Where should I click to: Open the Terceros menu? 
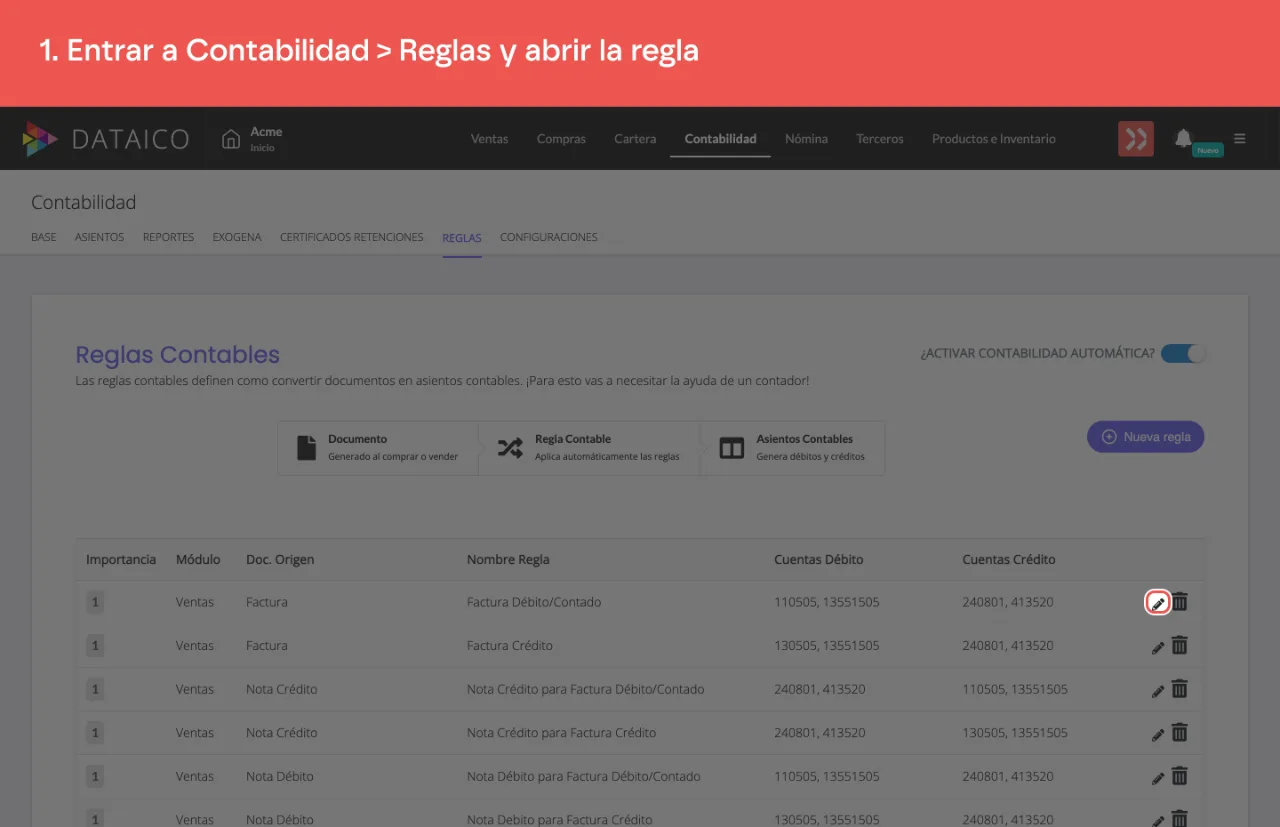tap(880, 139)
